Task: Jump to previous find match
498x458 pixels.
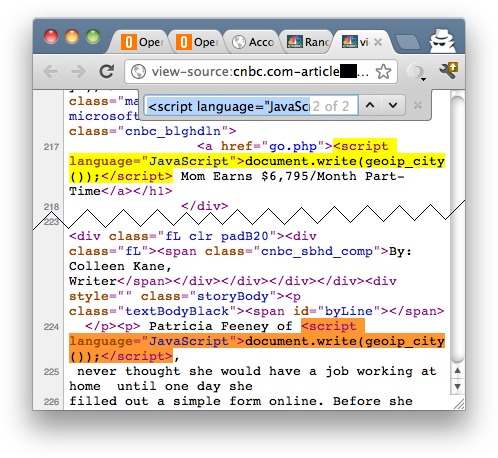Action: pos(370,106)
